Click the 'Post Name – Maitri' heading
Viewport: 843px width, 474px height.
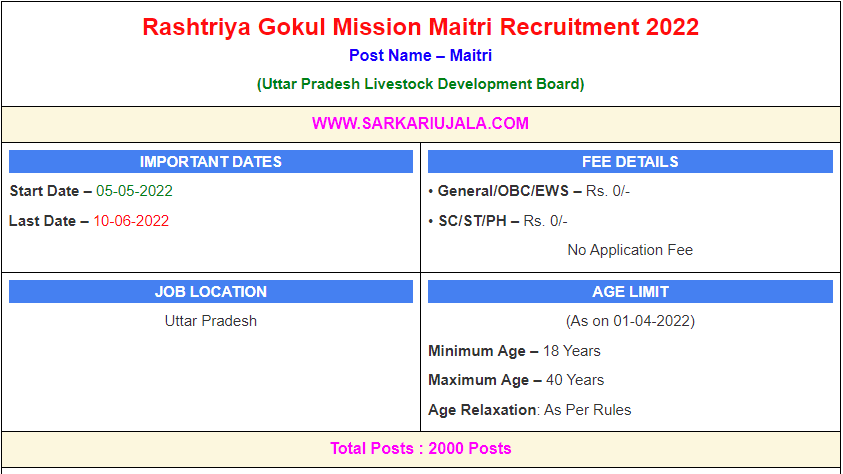(x=420, y=56)
